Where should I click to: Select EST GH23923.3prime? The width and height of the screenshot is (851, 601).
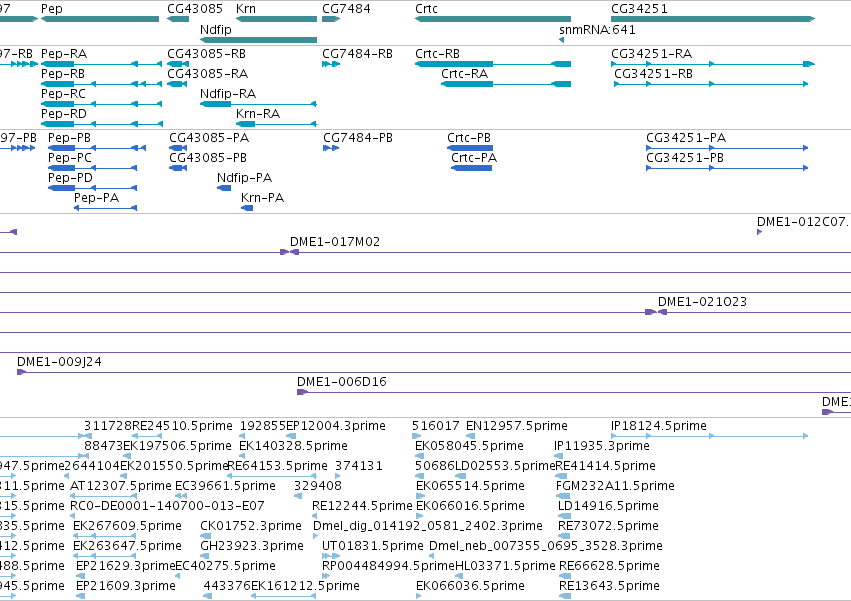(x=205, y=556)
